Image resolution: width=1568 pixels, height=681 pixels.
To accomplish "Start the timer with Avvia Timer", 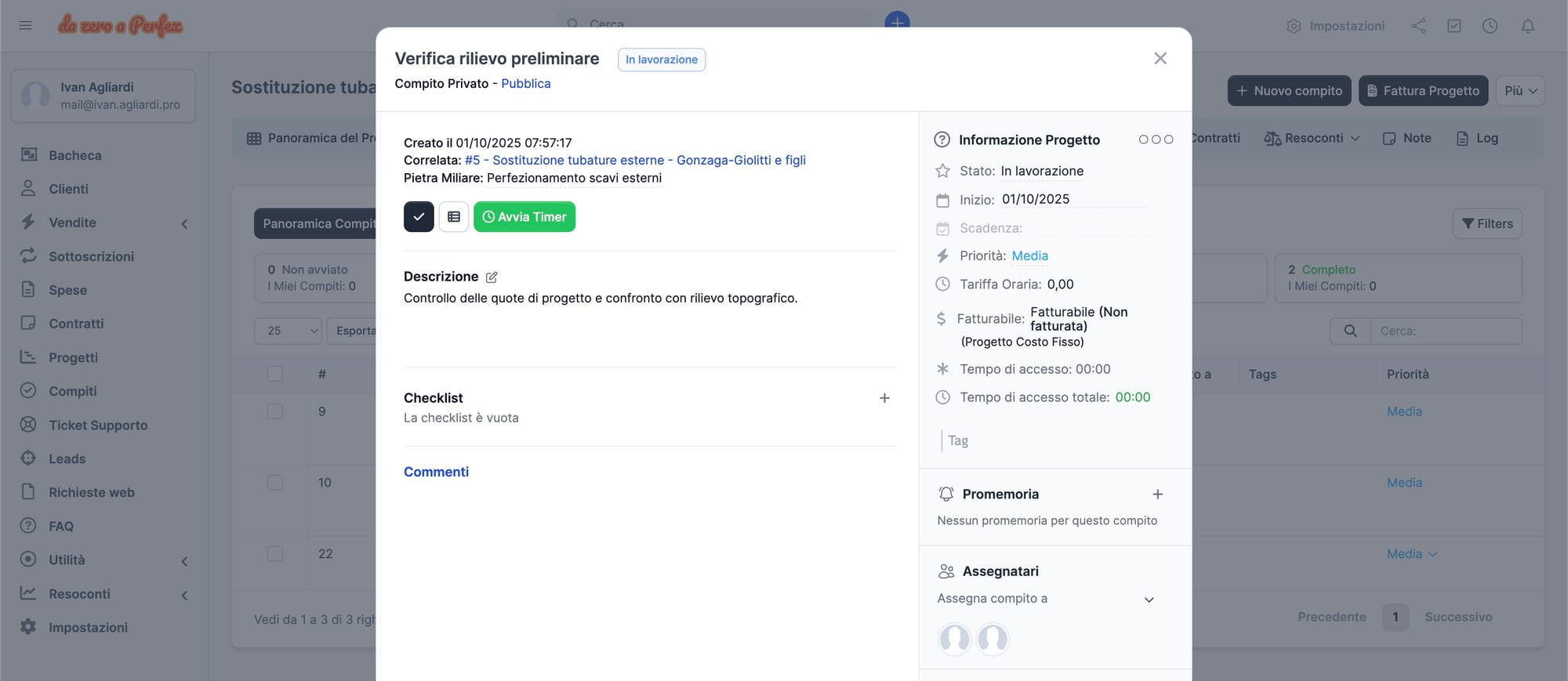I will pos(524,217).
